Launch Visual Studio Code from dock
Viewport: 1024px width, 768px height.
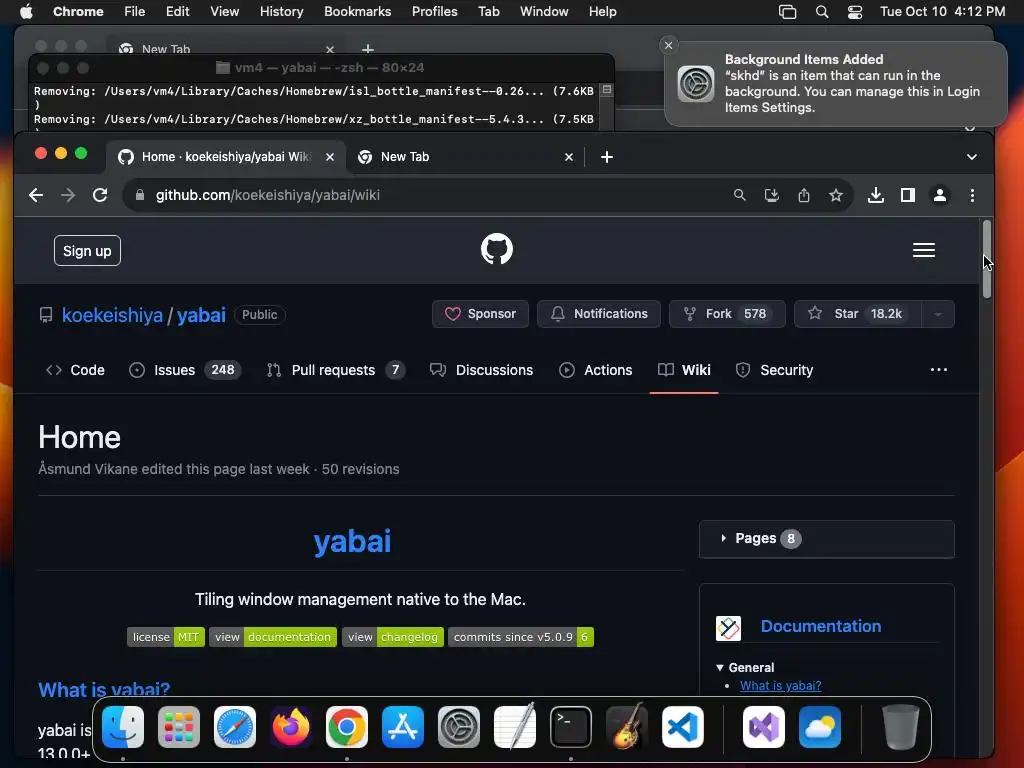pos(682,727)
